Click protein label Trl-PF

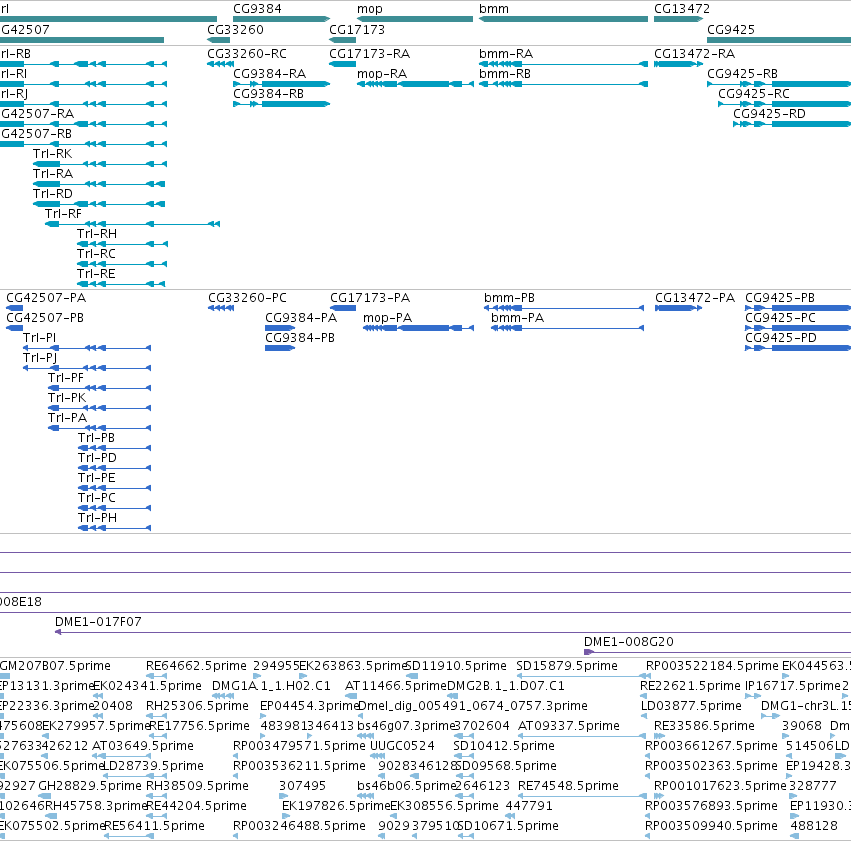pos(66,378)
